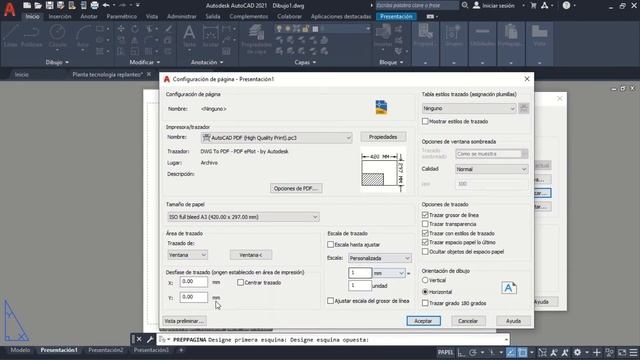Click the command line customize wrench icon
Viewport: 640px width, 360px height.
tap(150, 339)
